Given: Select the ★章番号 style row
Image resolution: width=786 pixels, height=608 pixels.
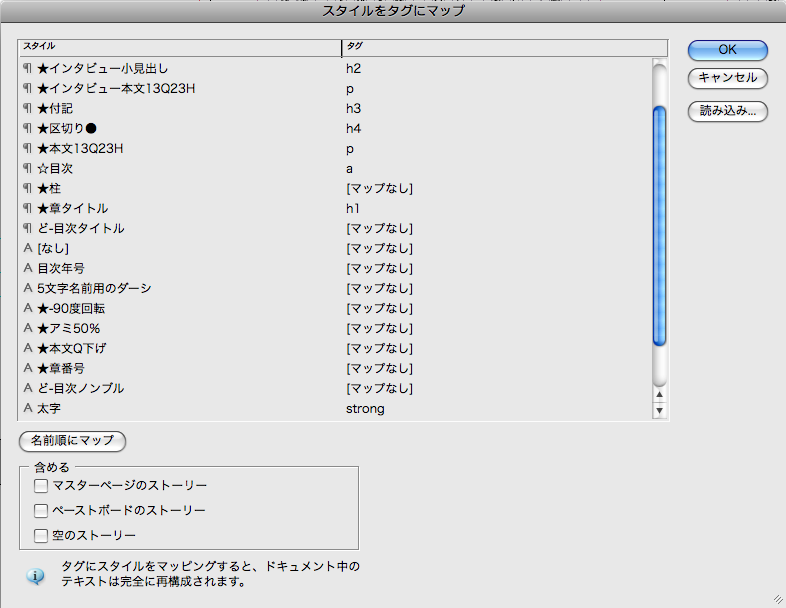Looking at the screenshot, I should coord(335,368).
